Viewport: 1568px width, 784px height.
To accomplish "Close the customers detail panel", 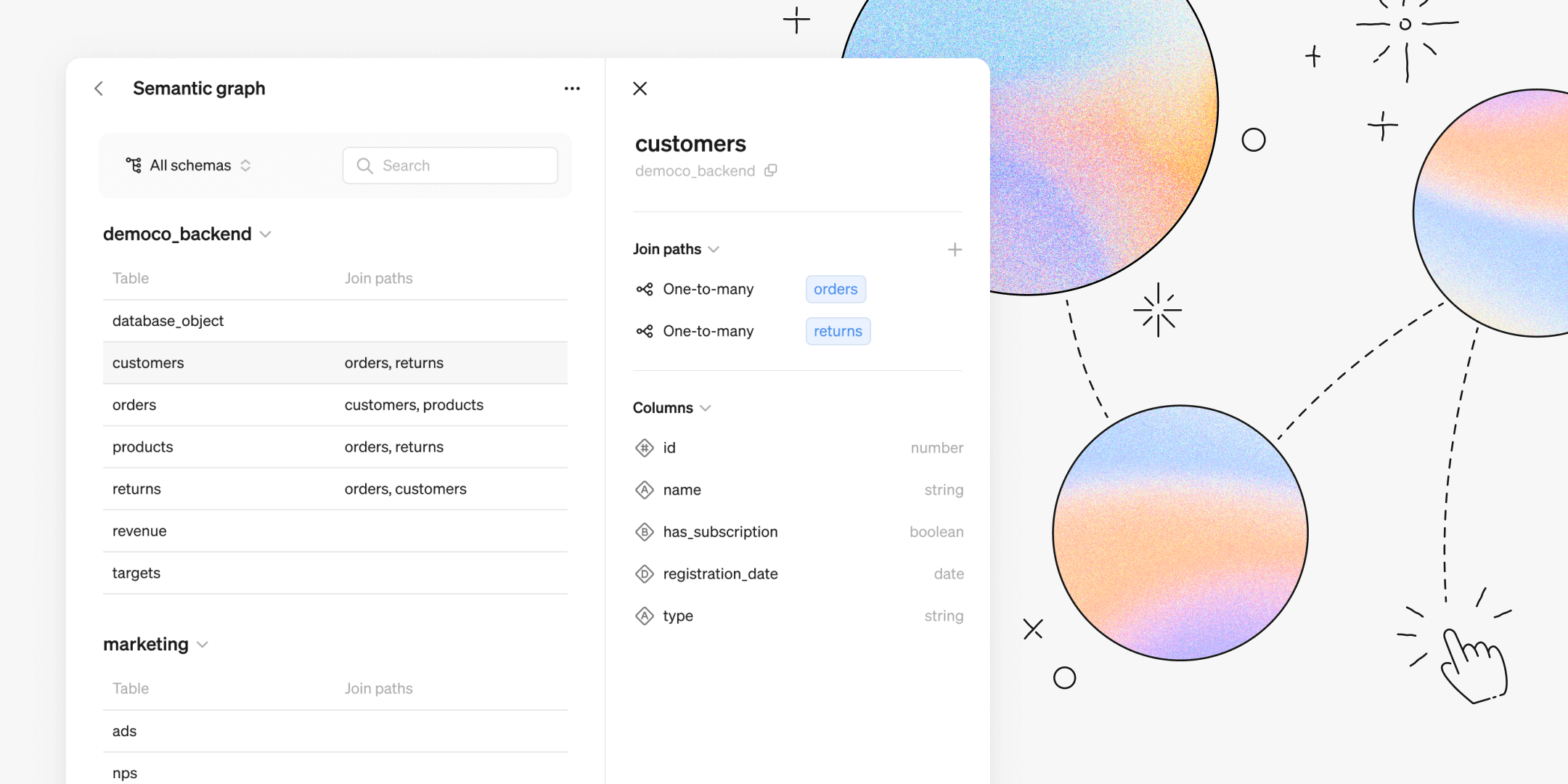I will tap(640, 89).
